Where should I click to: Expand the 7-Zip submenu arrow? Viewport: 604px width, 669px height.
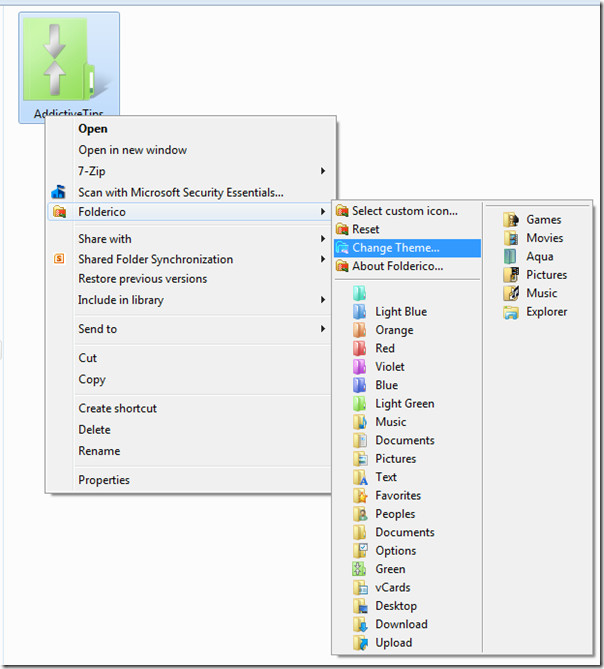pyautogui.click(x=323, y=171)
